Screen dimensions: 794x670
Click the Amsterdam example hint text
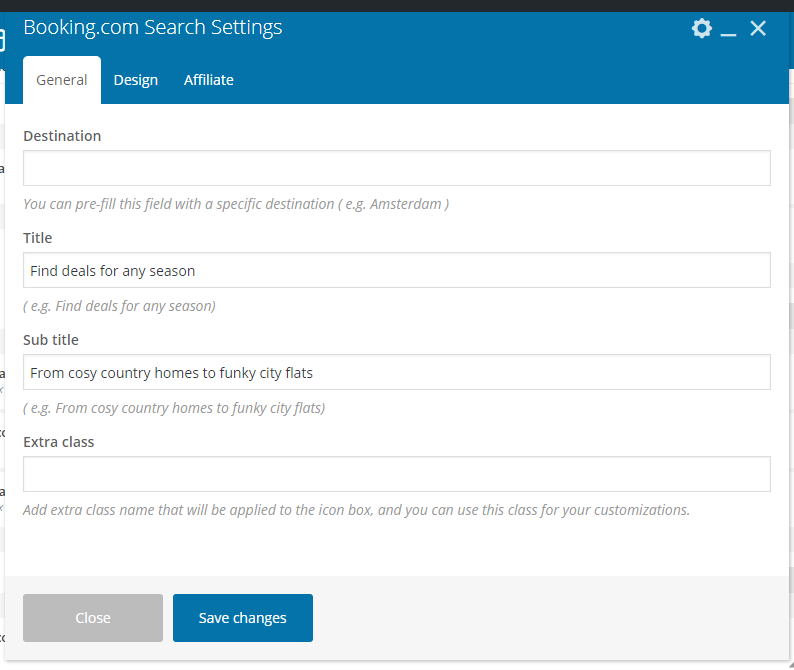coord(236,204)
